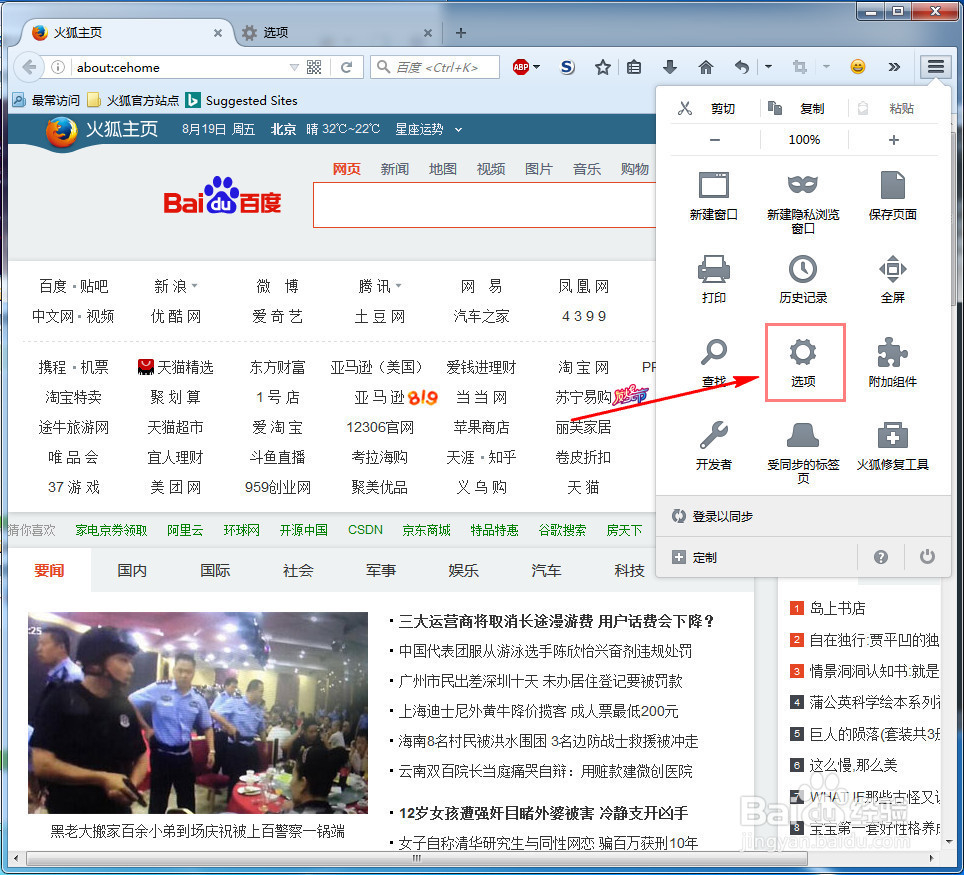The width and height of the screenshot is (964, 875).
Task: Select the 娱乐 news category tab
Action: pos(463,570)
